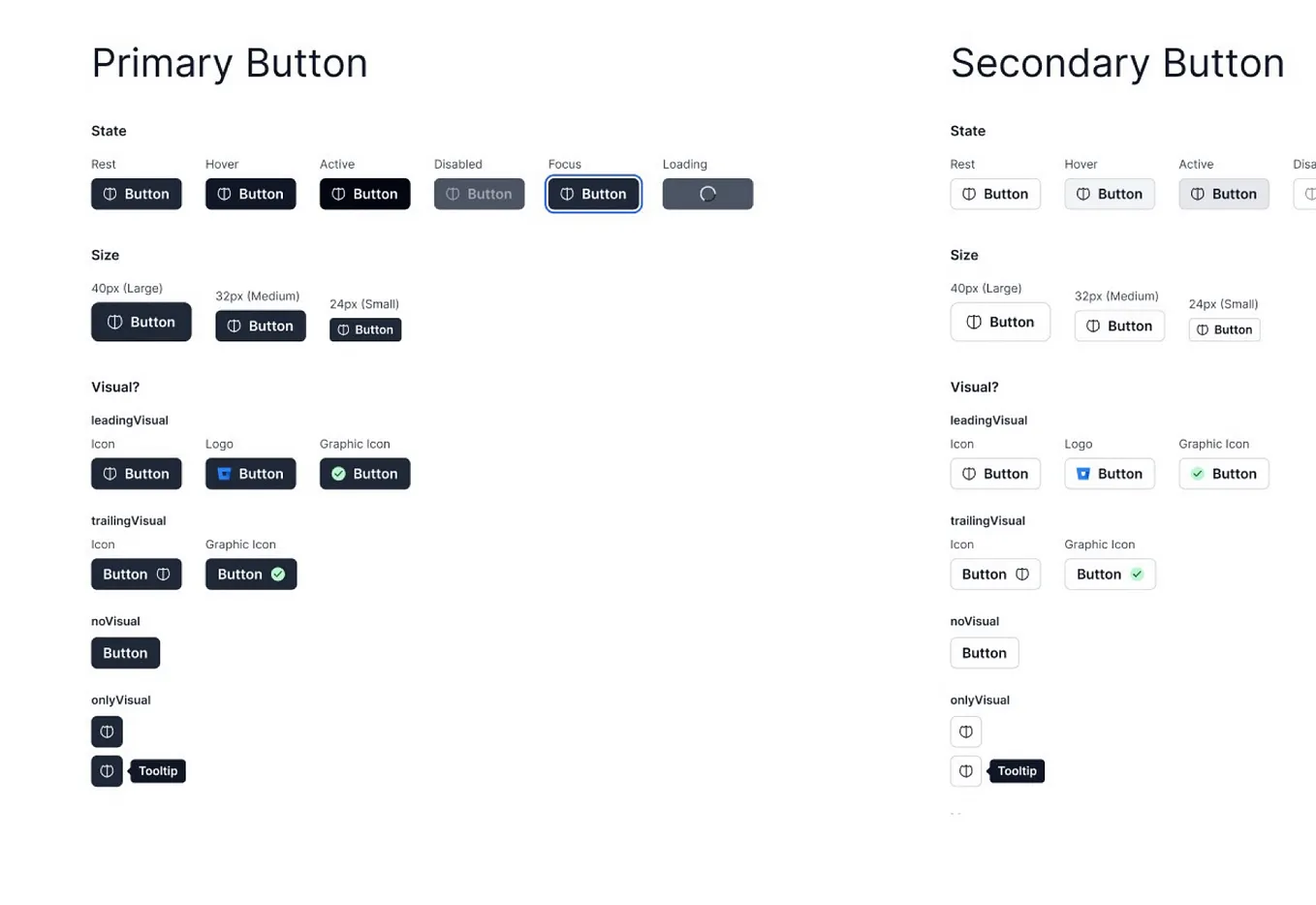This screenshot has width=1316, height=905.
Task: Select the primary Focus state Button
Action: click(593, 194)
